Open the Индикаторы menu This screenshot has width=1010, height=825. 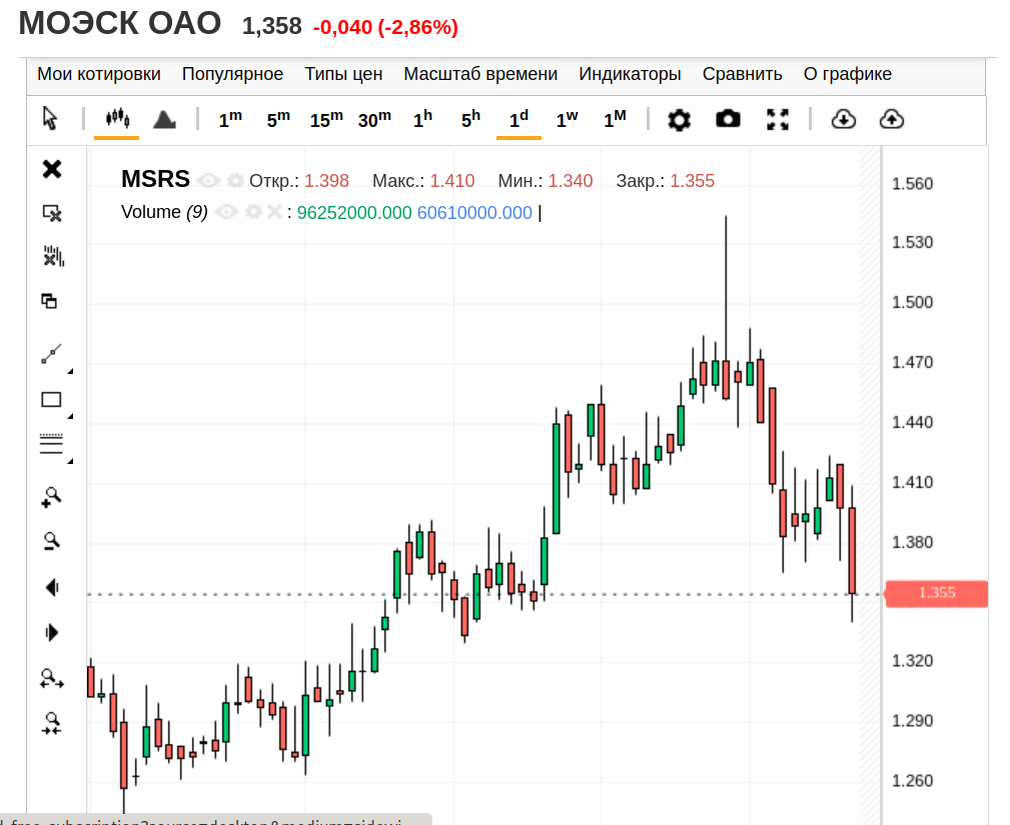(630, 74)
